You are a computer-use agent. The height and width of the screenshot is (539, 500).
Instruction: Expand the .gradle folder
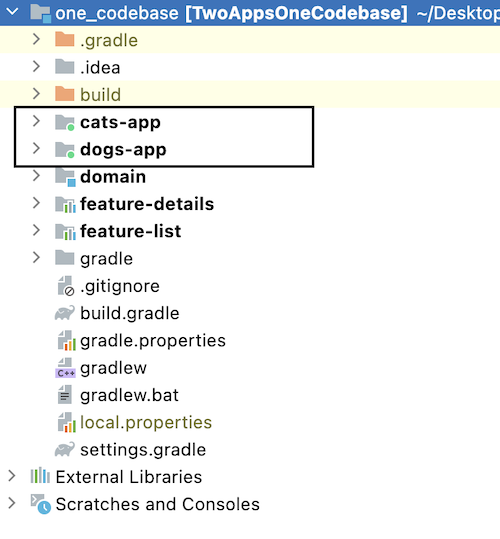tap(36, 40)
